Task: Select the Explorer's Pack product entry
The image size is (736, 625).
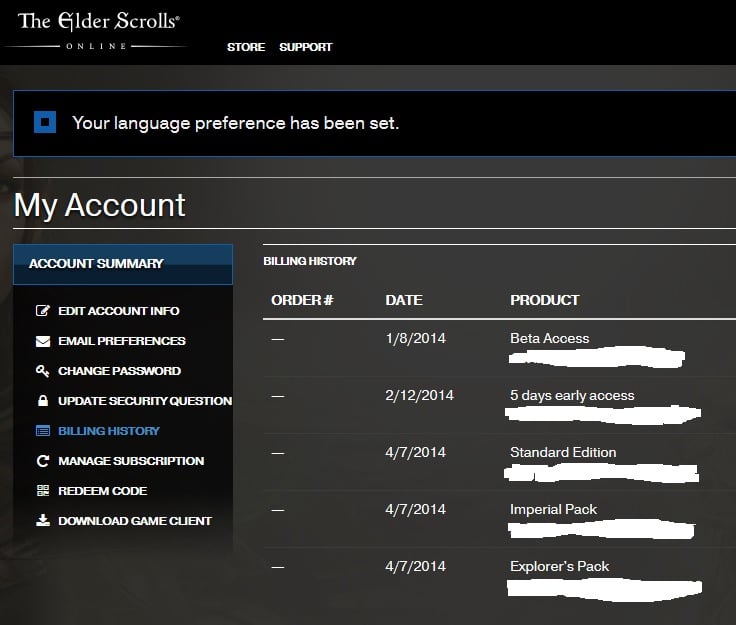Action: pyautogui.click(x=560, y=566)
